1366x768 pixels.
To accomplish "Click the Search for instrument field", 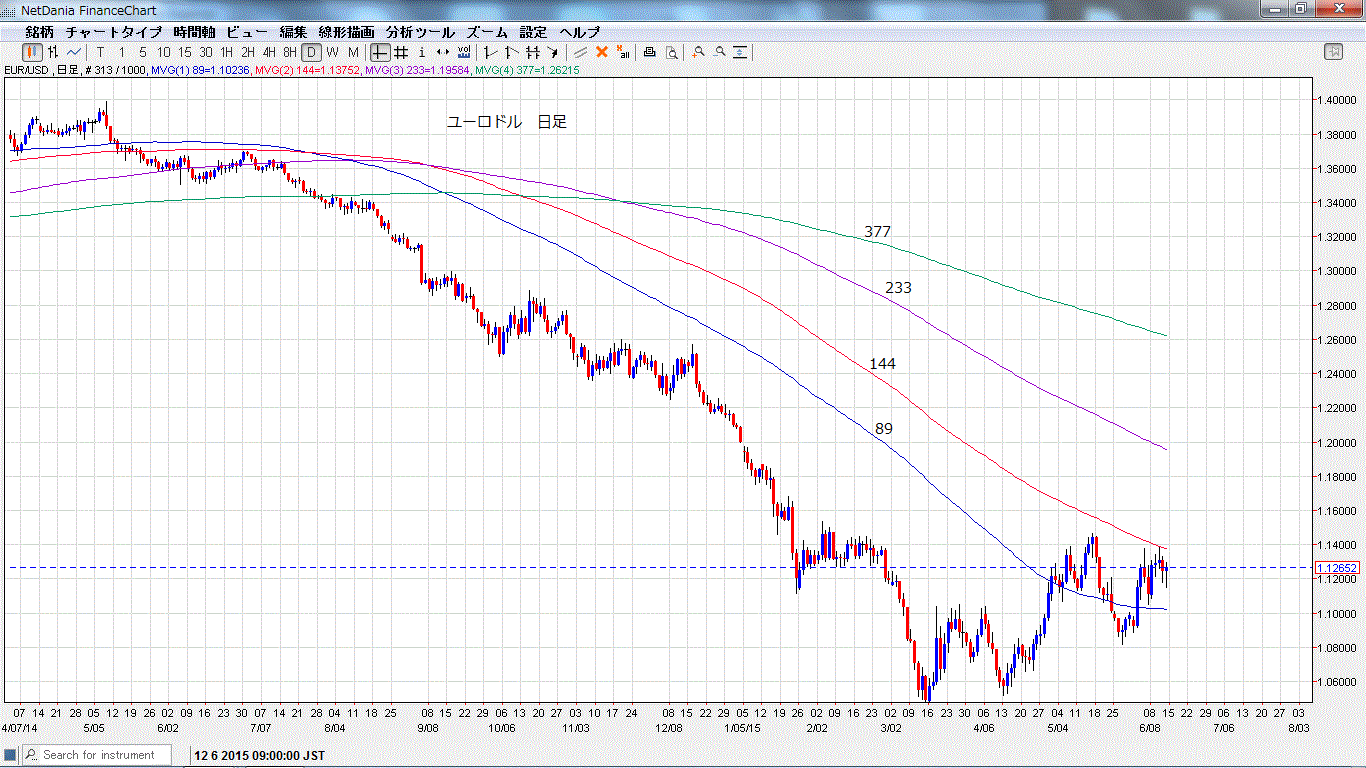I will tap(98, 755).
